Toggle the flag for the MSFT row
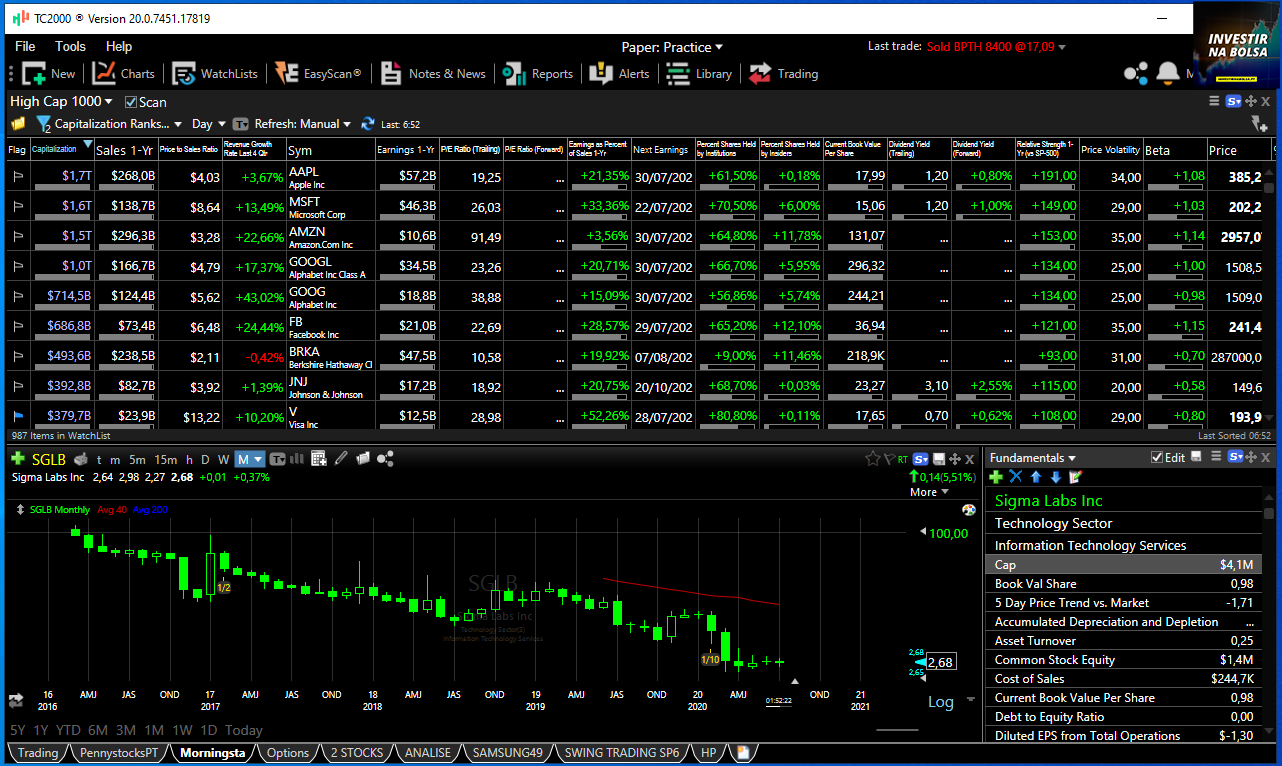Screen dimensions: 1282x766 coord(17,207)
